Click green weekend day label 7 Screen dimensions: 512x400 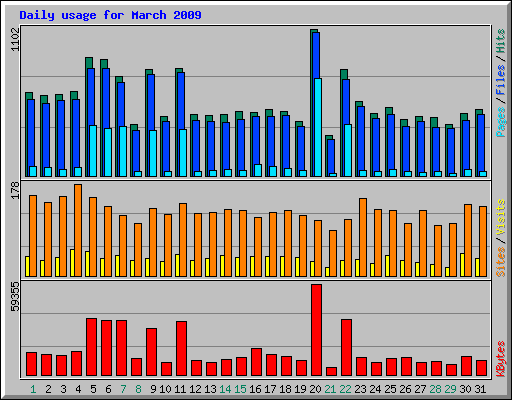tap(123, 389)
